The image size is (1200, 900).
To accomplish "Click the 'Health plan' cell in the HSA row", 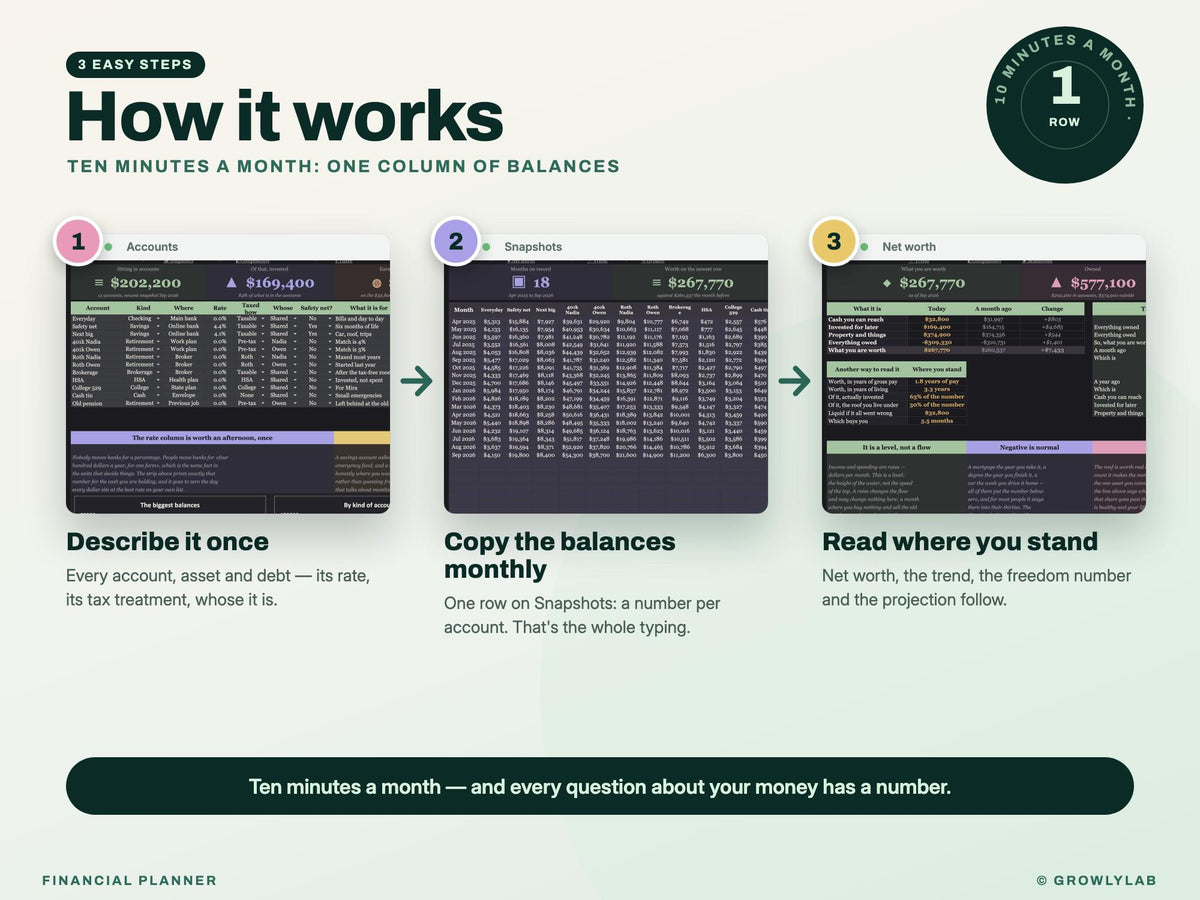I will (x=183, y=380).
